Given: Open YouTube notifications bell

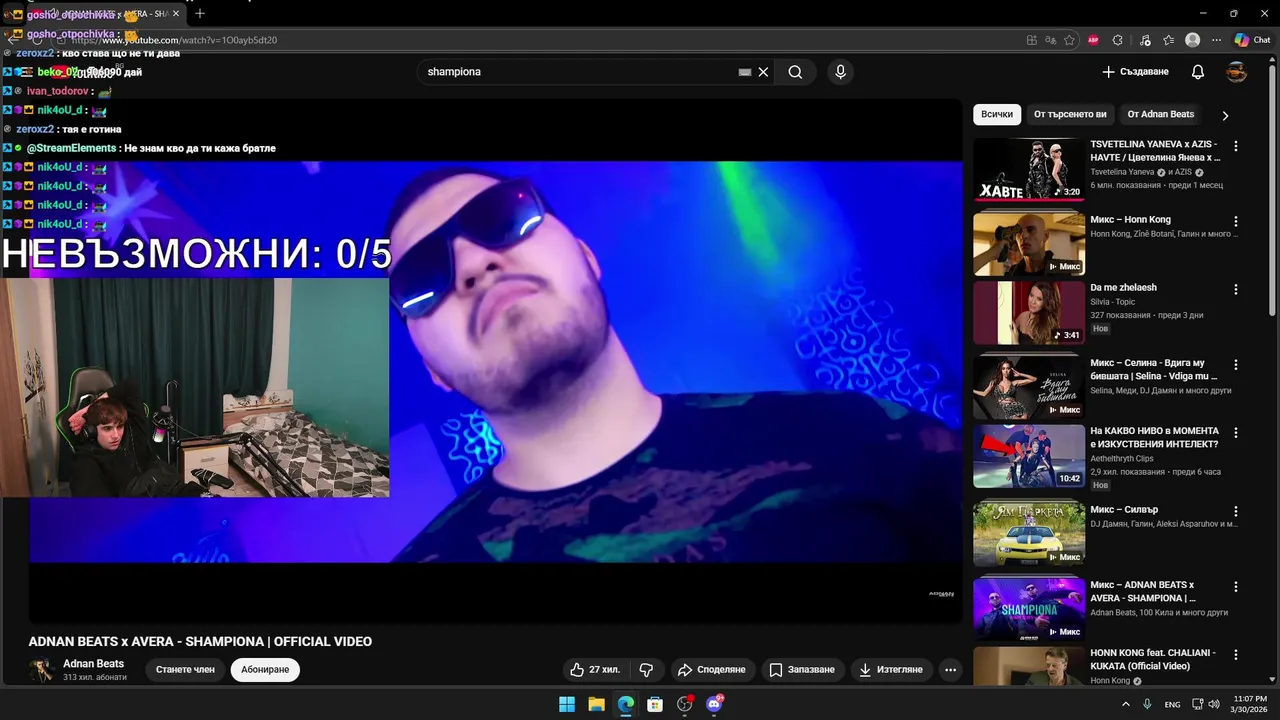Looking at the screenshot, I should click(1198, 72).
